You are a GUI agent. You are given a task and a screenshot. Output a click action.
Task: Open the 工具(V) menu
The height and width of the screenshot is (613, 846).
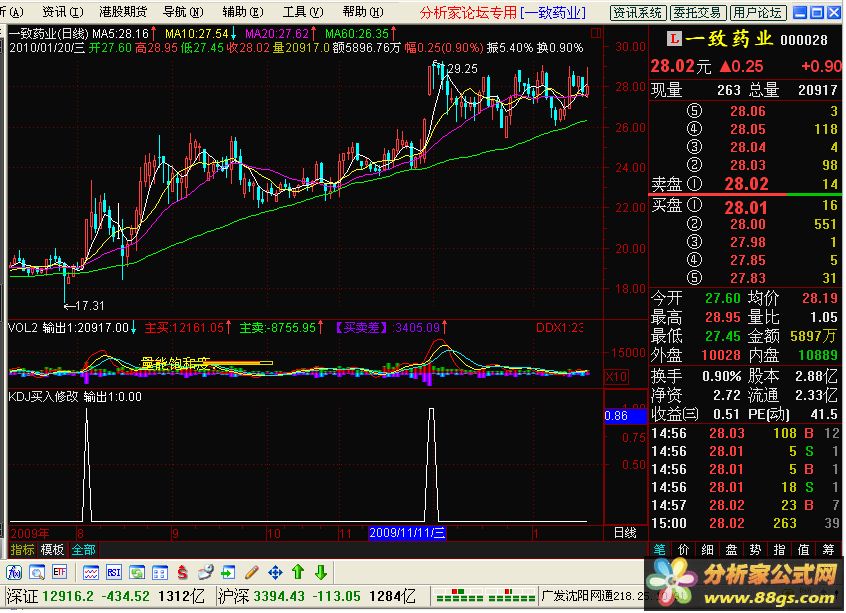point(303,11)
